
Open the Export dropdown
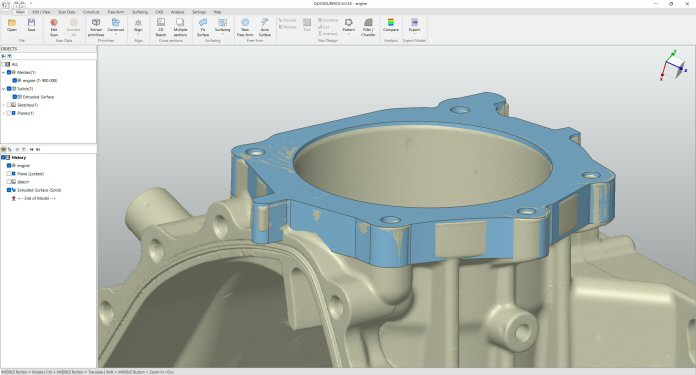[x=414, y=27]
